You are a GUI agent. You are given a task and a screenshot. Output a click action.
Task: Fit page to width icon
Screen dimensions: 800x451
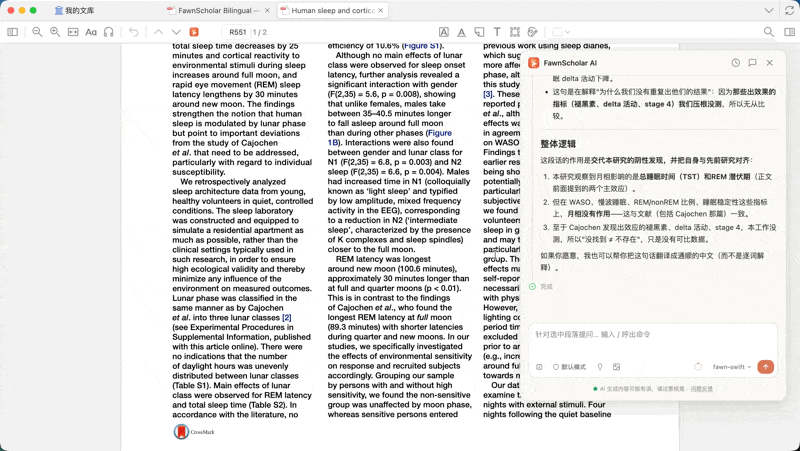(x=73, y=32)
